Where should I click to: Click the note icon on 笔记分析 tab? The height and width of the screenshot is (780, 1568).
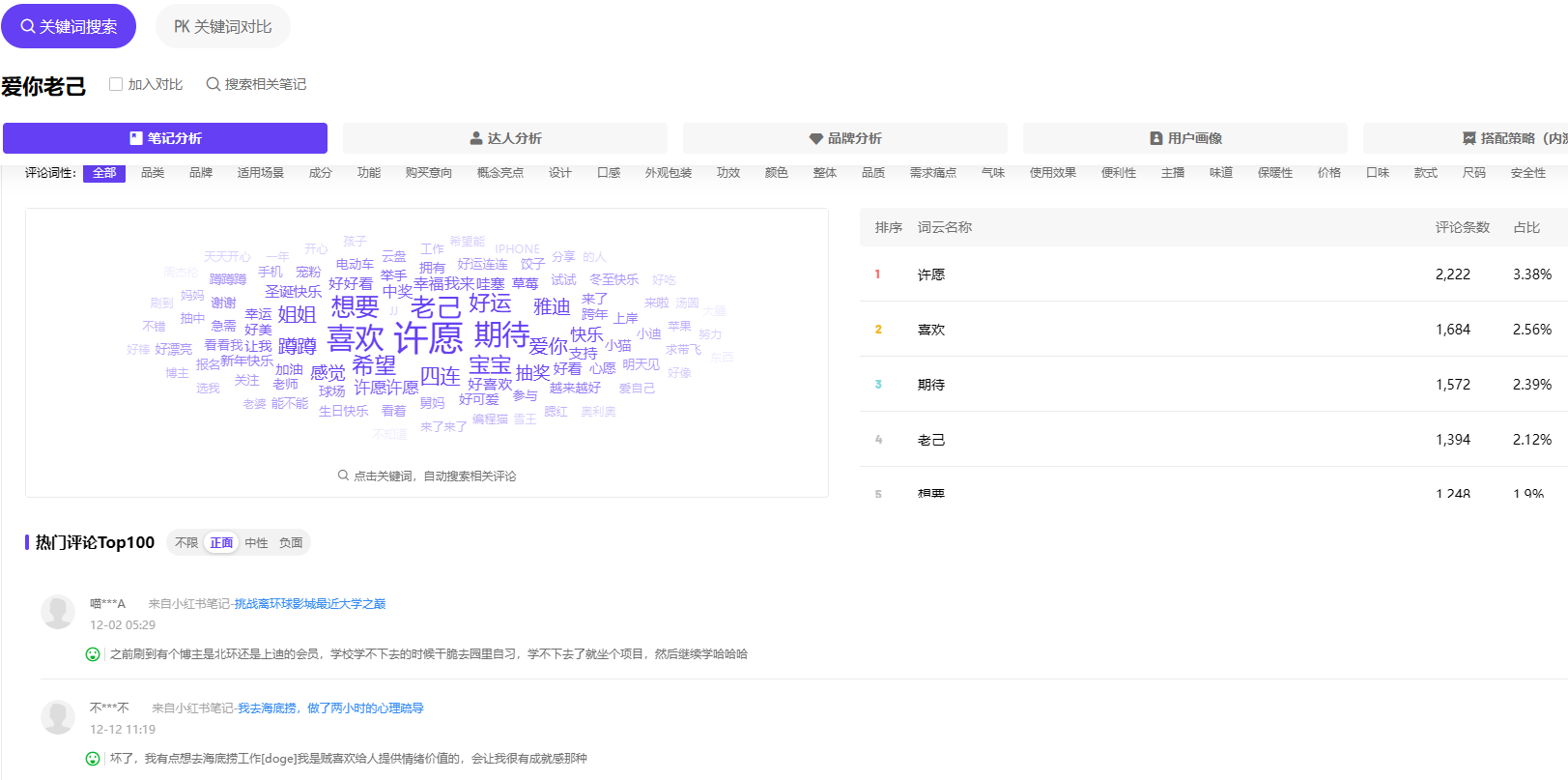136,138
